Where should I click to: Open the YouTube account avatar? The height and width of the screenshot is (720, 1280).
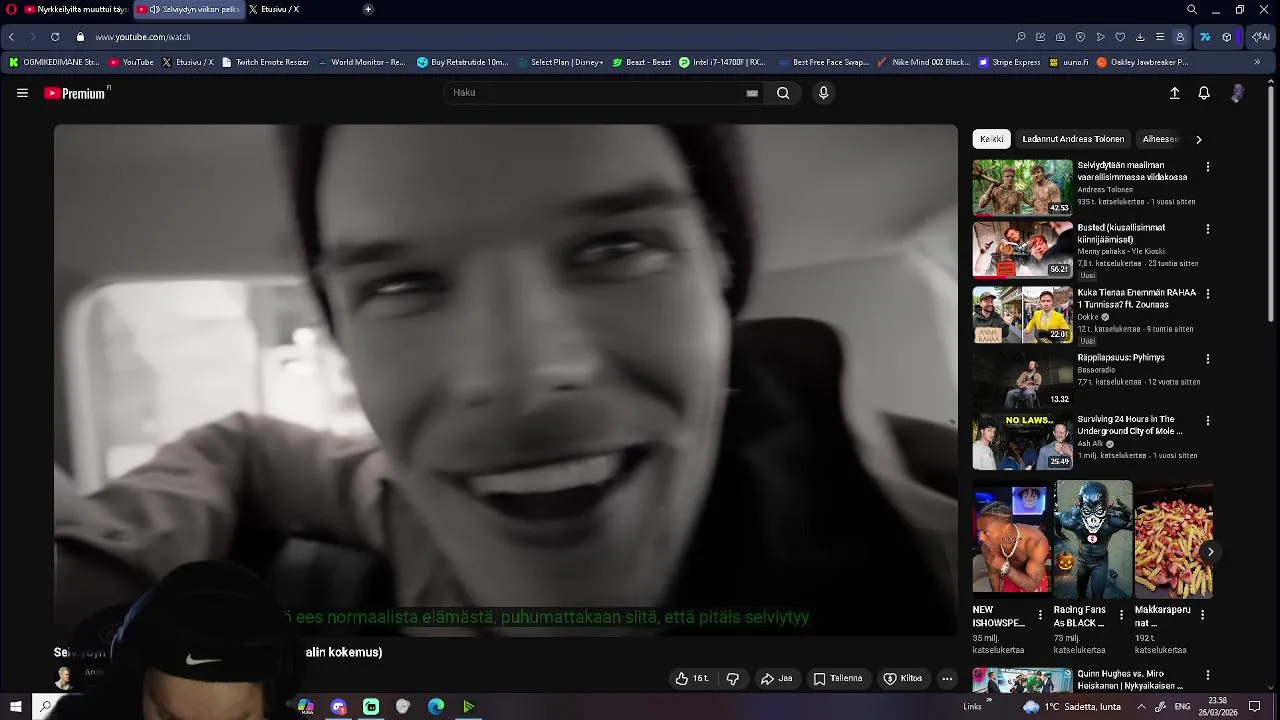coord(1238,93)
